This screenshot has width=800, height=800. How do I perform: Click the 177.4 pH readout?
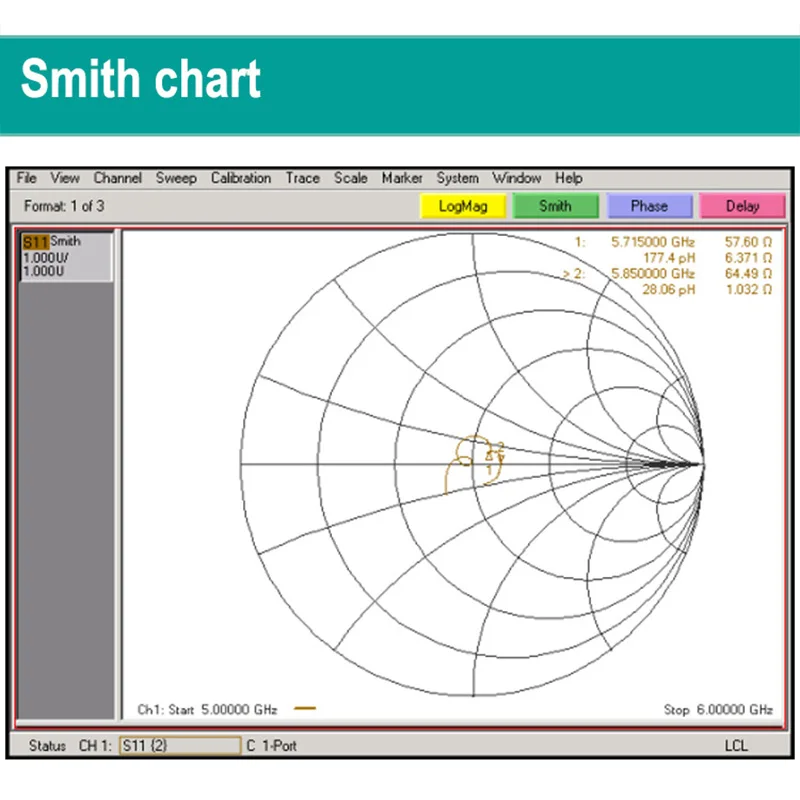pyautogui.click(x=669, y=258)
